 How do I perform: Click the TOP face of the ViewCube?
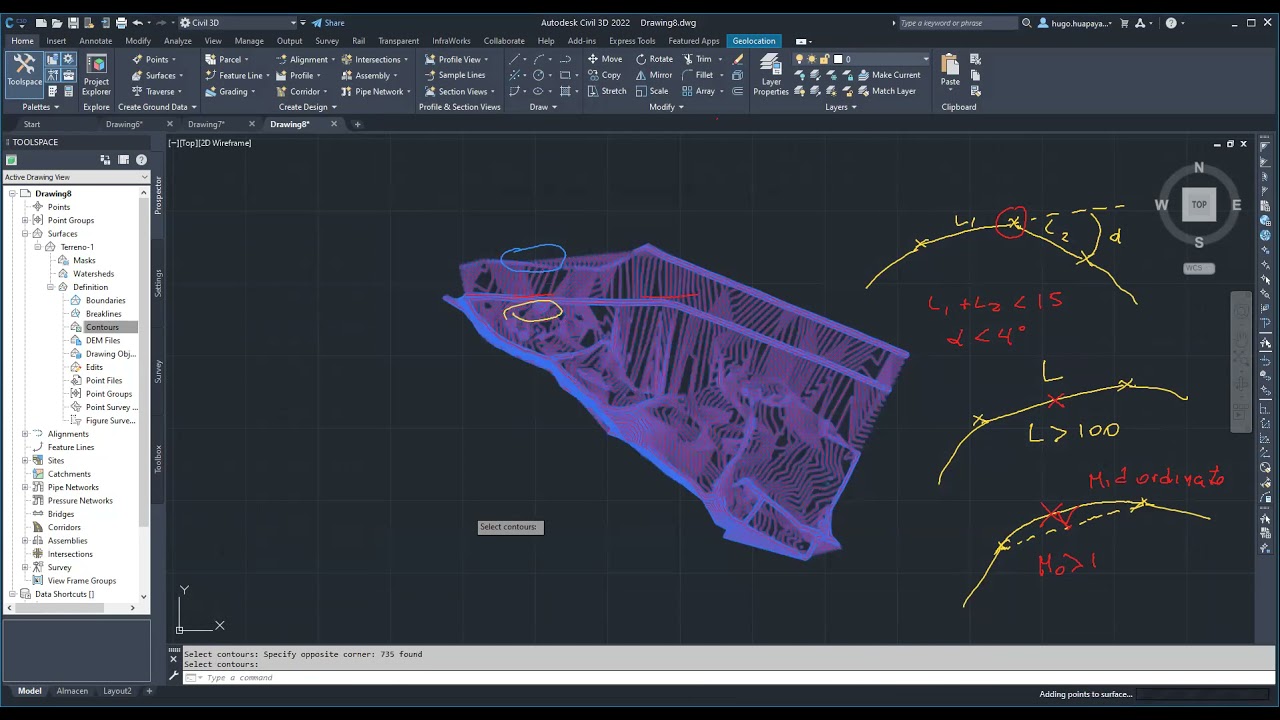[1199, 205]
